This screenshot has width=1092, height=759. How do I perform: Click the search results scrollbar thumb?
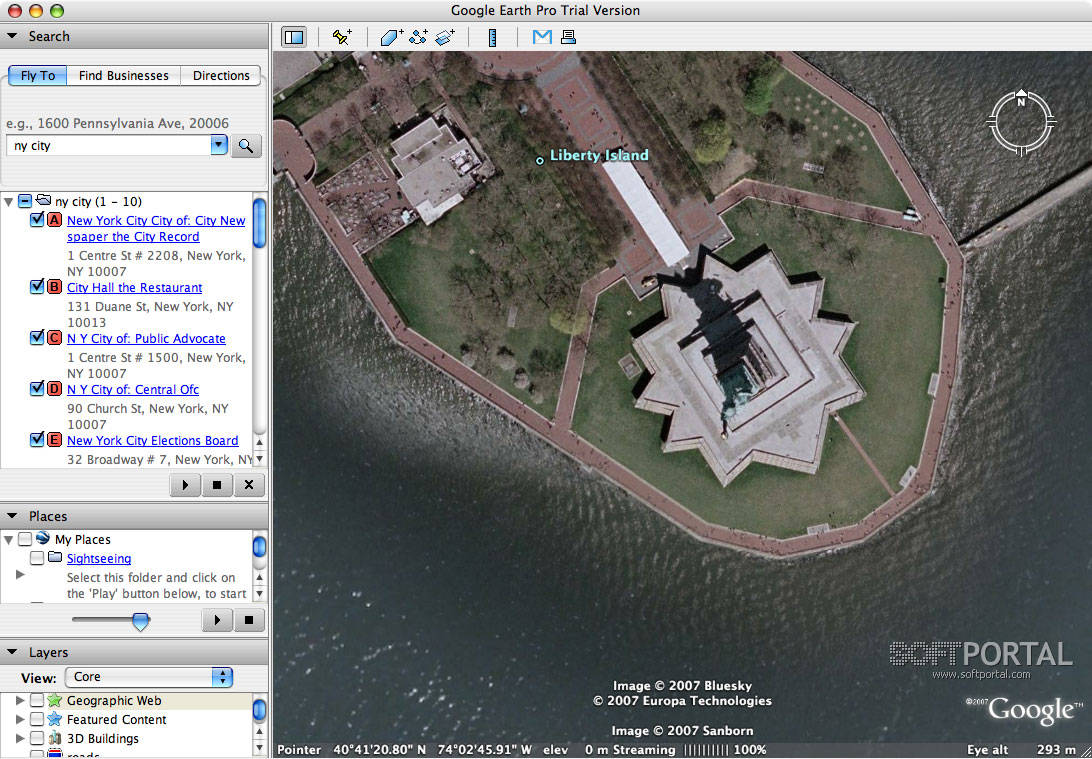click(259, 223)
